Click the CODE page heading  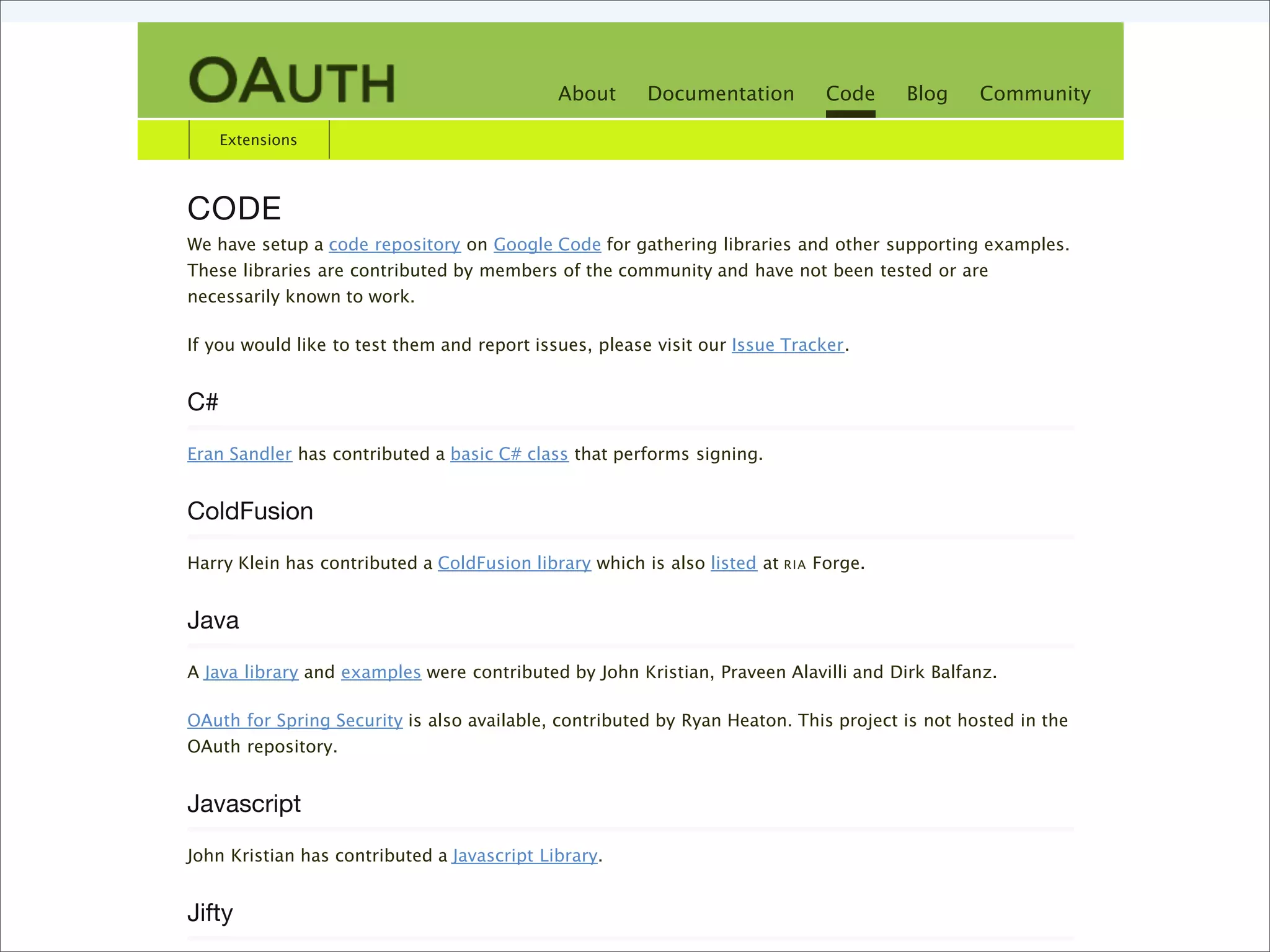(x=234, y=208)
